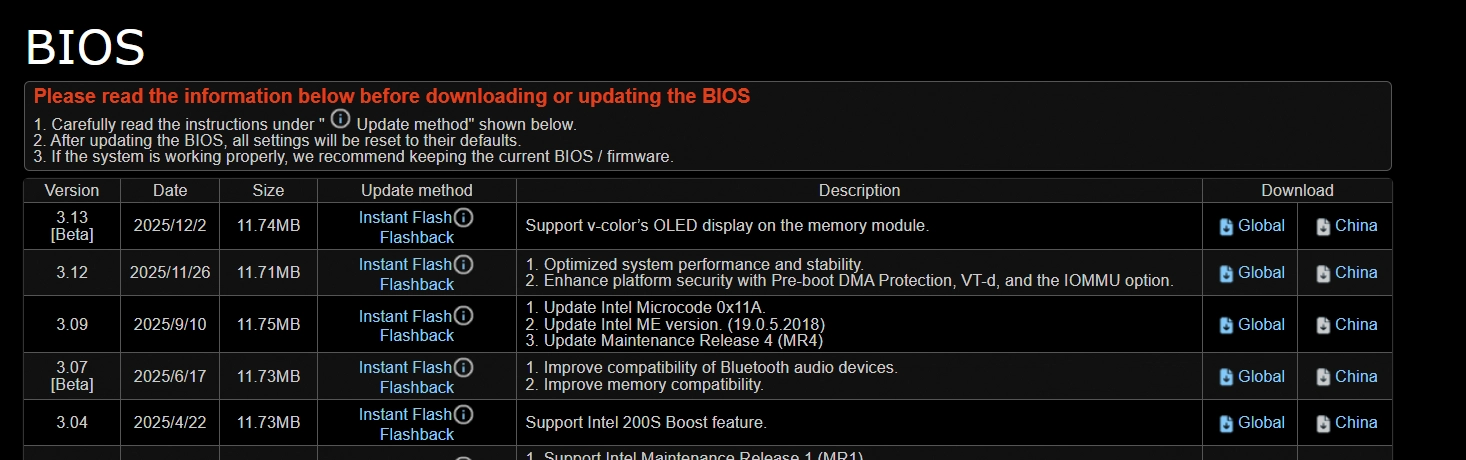The height and width of the screenshot is (460, 1466).
Task: Download China BIOS for version 3.13
Action: coord(1355,226)
